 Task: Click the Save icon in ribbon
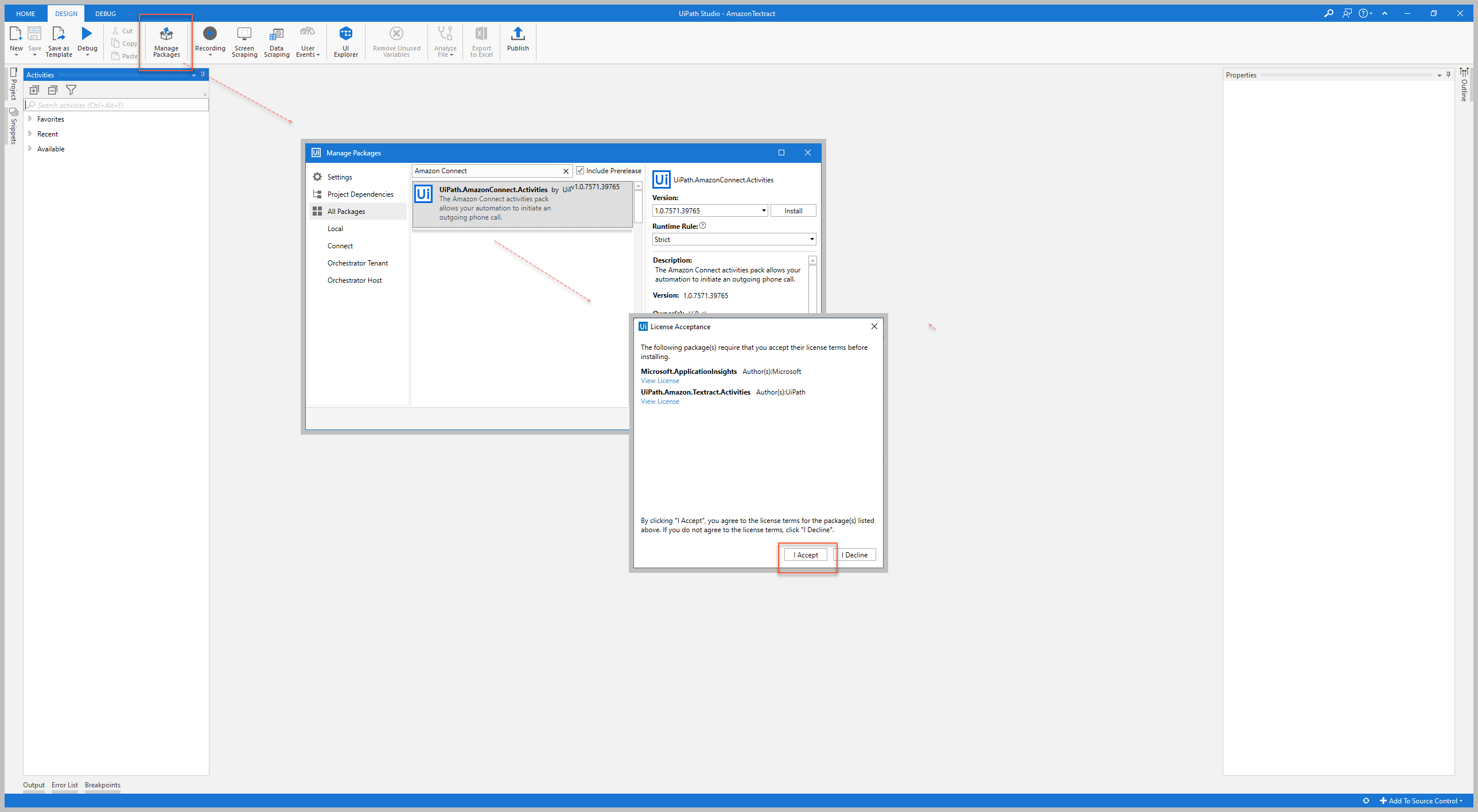pyautogui.click(x=34, y=34)
